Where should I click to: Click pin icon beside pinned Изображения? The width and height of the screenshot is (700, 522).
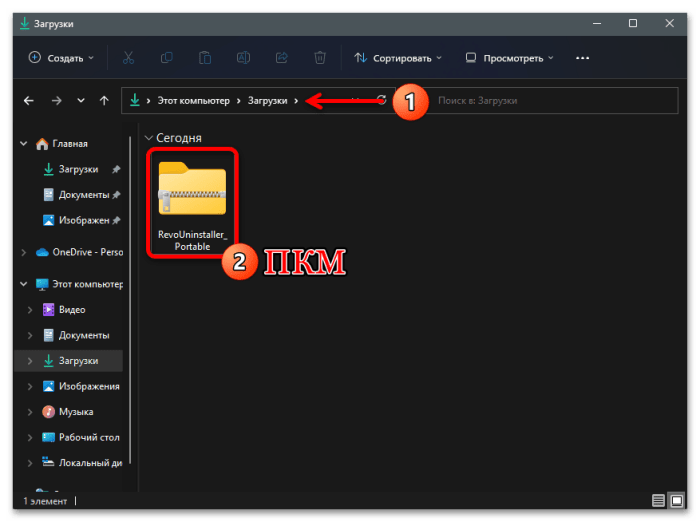click(x=116, y=221)
